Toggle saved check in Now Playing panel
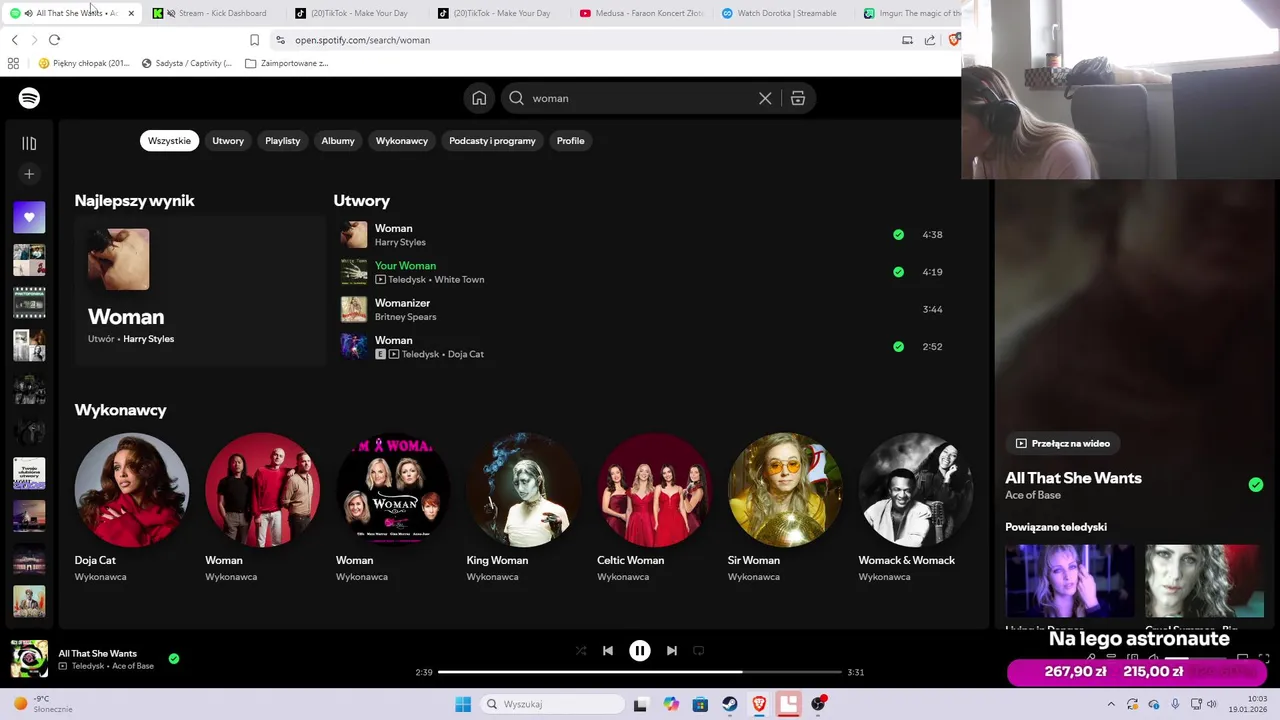The width and height of the screenshot is (1280, 720). 1256,485
